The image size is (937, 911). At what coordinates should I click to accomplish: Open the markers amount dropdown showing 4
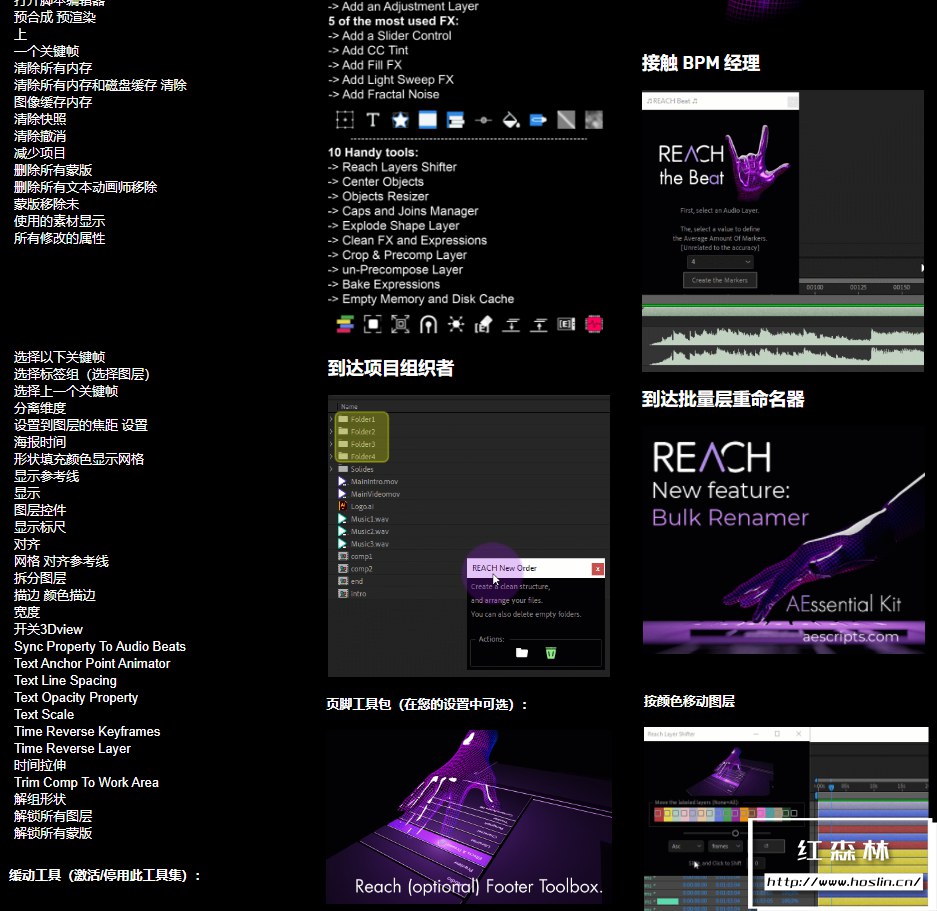tap(720, 262)
